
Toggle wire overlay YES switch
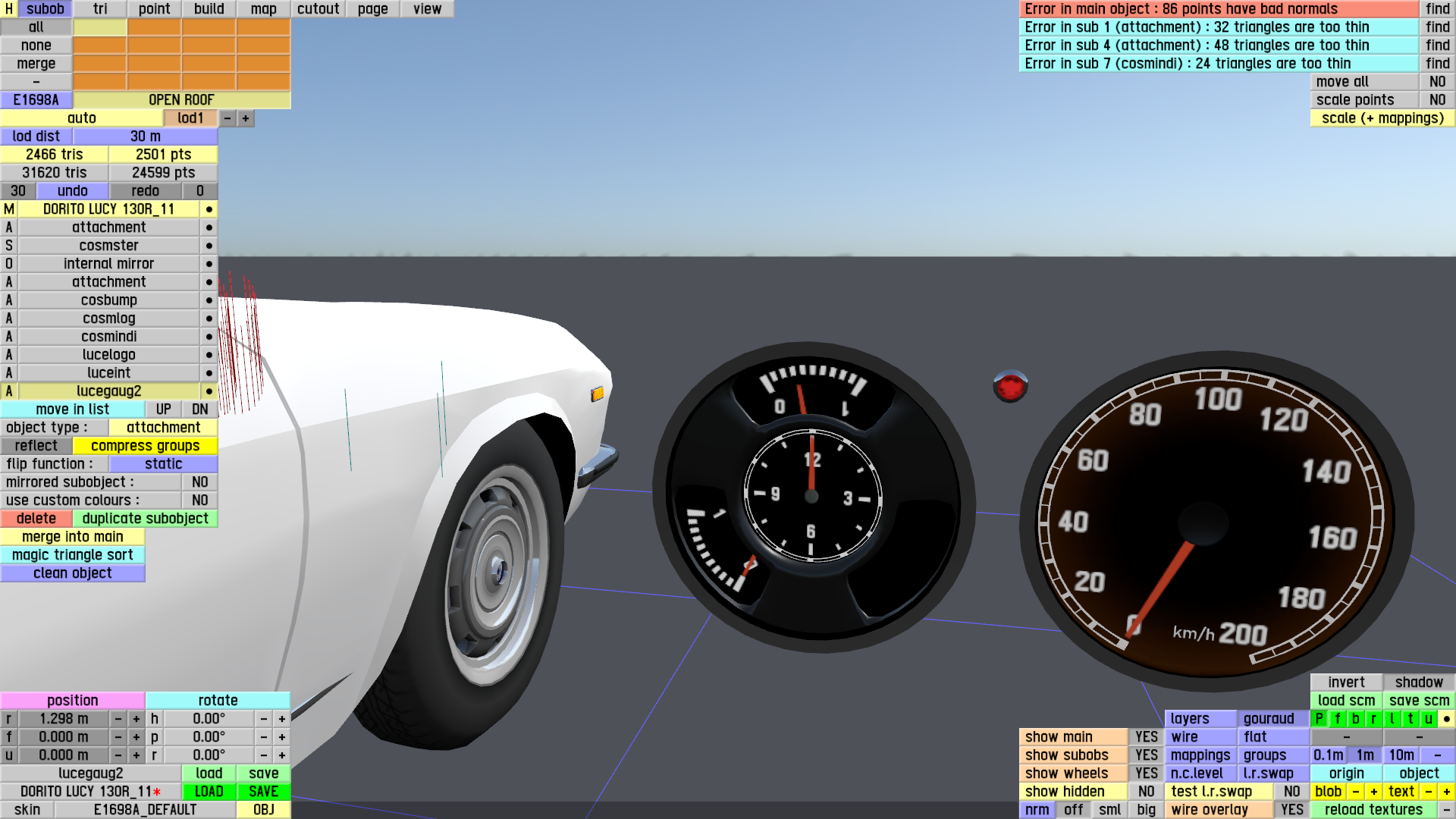pyautogui.click(x=1291, y=810)
